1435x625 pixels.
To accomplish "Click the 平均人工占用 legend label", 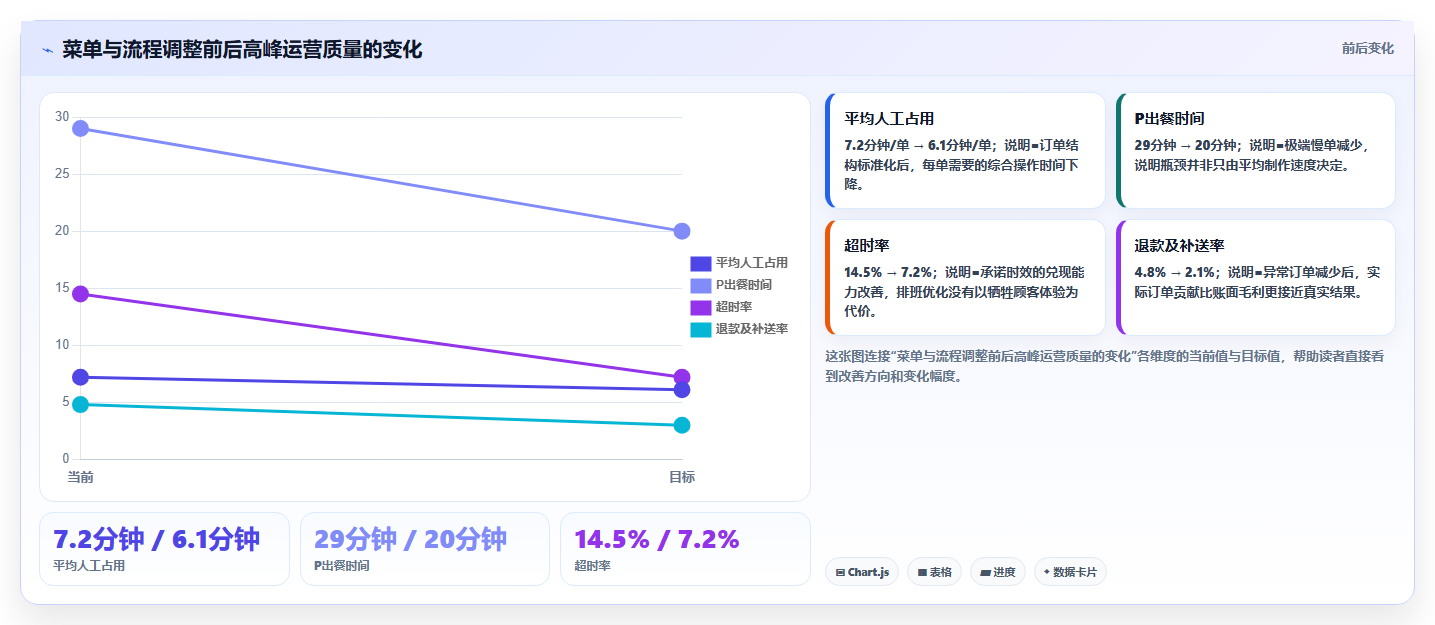I will (752, 263).
